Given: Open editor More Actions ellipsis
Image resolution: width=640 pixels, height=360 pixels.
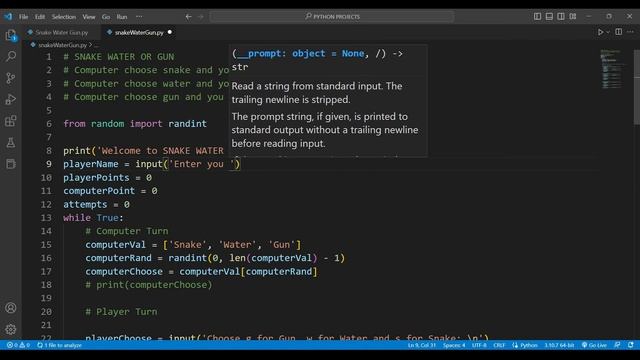Looking at the screenshot, I should (x=631, y=32).
